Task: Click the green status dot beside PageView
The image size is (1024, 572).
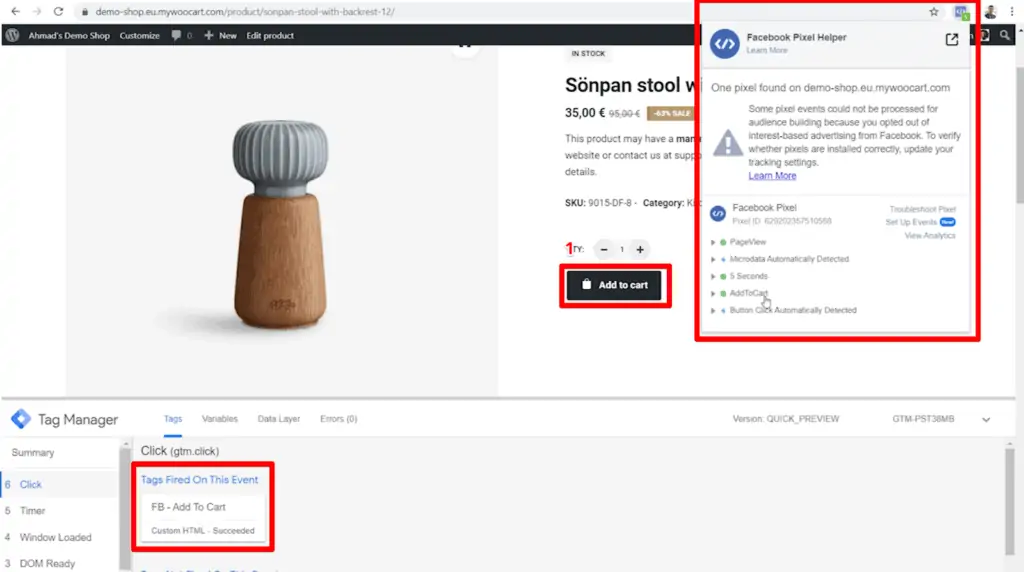Action: coord(723,242)
